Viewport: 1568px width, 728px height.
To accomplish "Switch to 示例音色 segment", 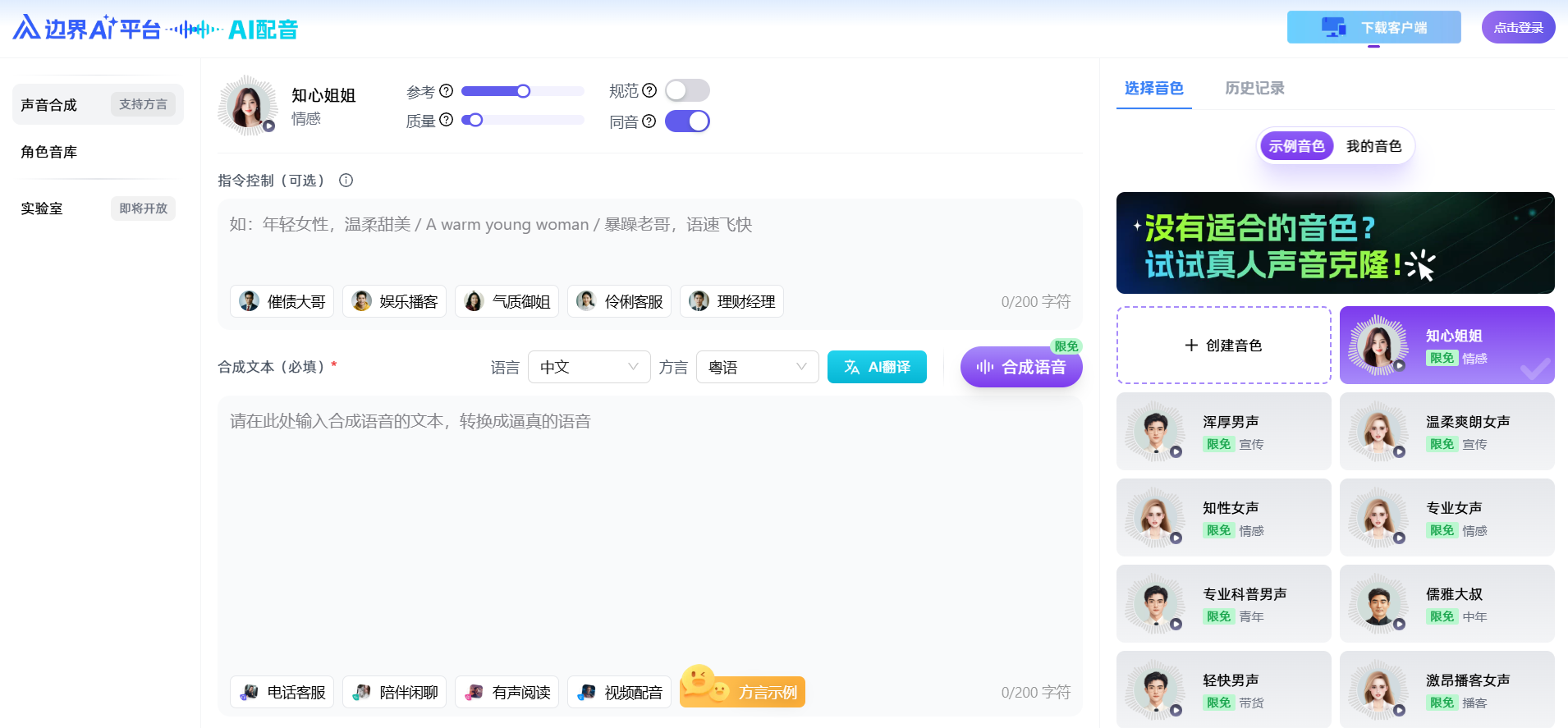I will coord(1296,146).
